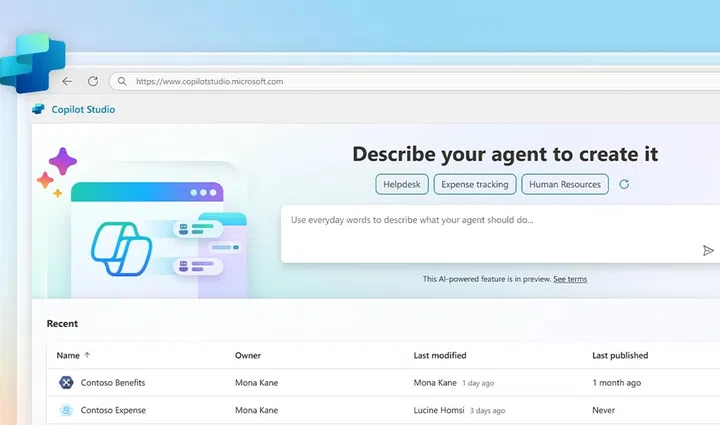Reload the page with the refresh icon
Viewport: 720px width, 425px height.
[x=93, y=81]
